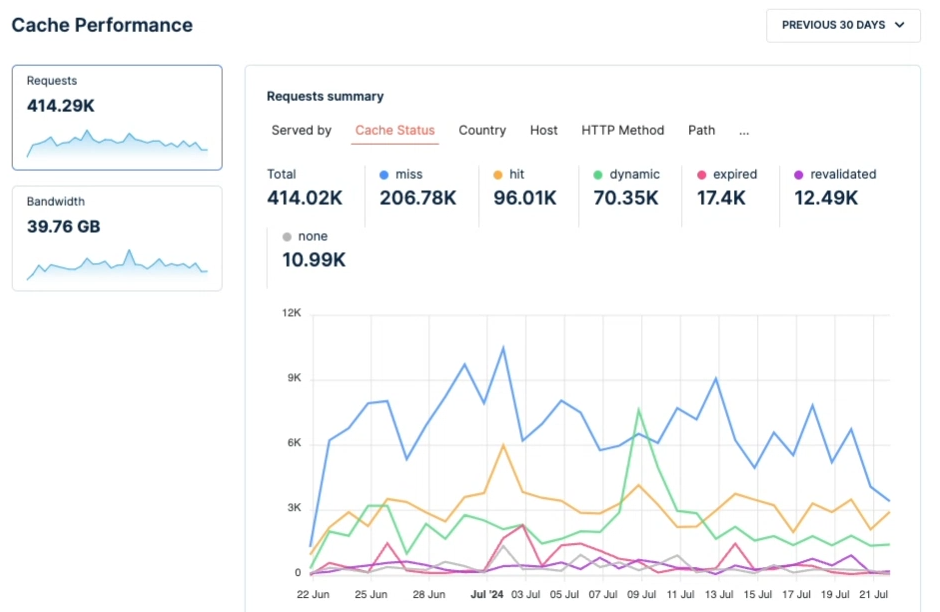Click the Total value 414.02K
Viewport: 940px width, 612px height.
tap(305, 198)
